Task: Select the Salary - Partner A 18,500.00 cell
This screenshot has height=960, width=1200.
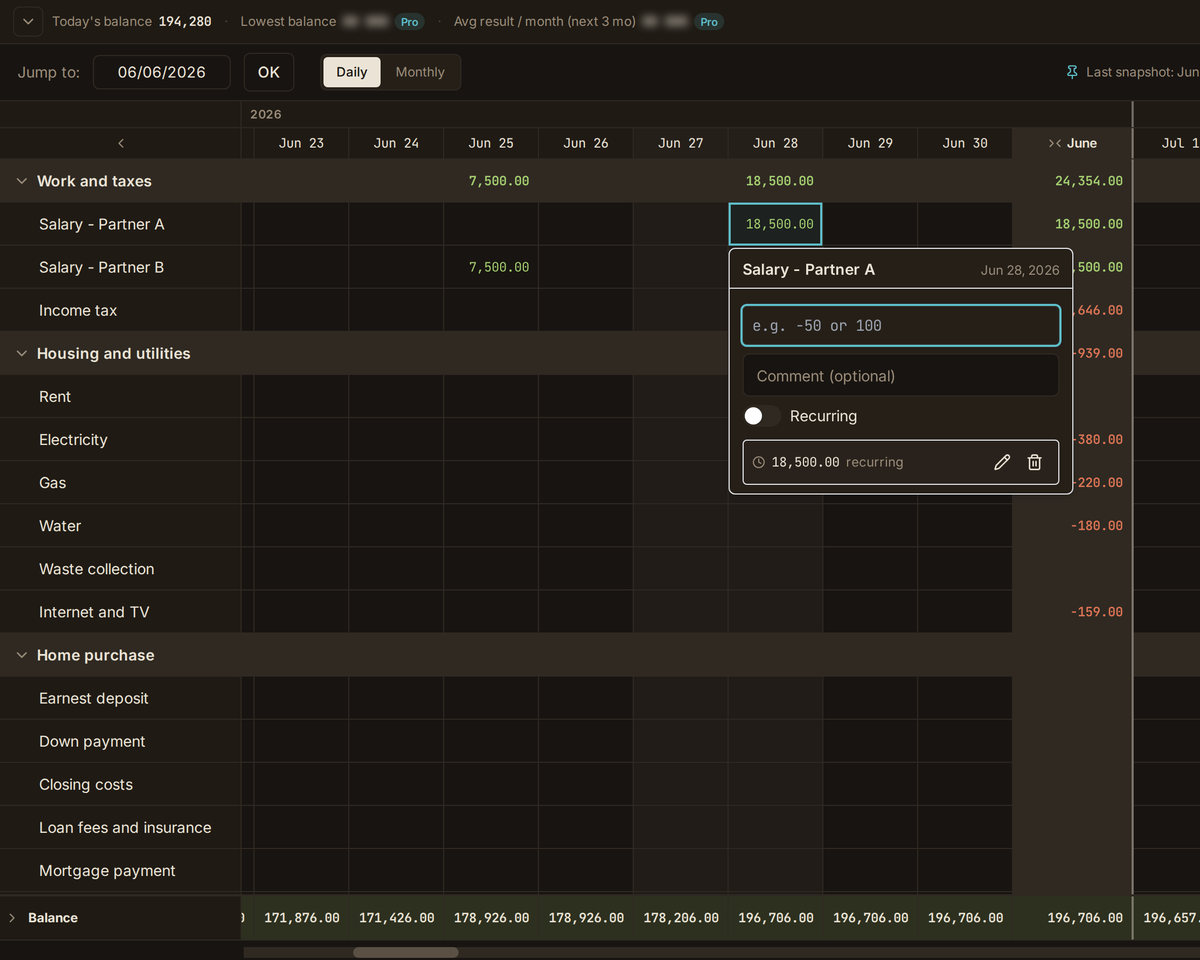Action: click(x=775, y=224)
